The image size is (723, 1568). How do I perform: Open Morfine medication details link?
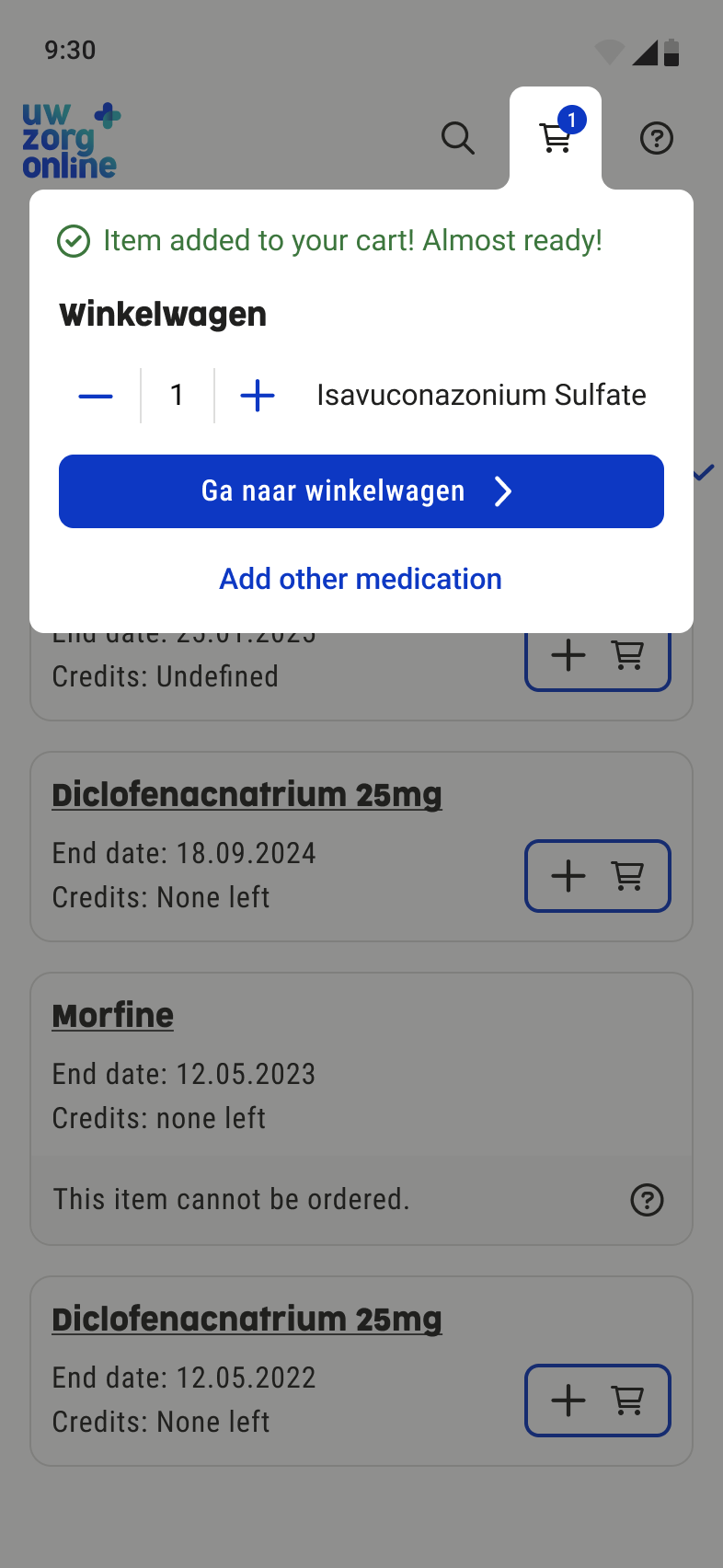click(113, 1015)
